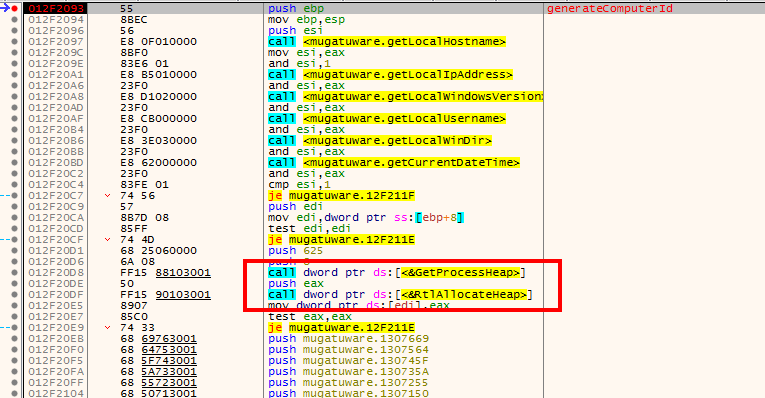Select the push esi instruction
Screen dimensions: 765x398
coord(295,30)
